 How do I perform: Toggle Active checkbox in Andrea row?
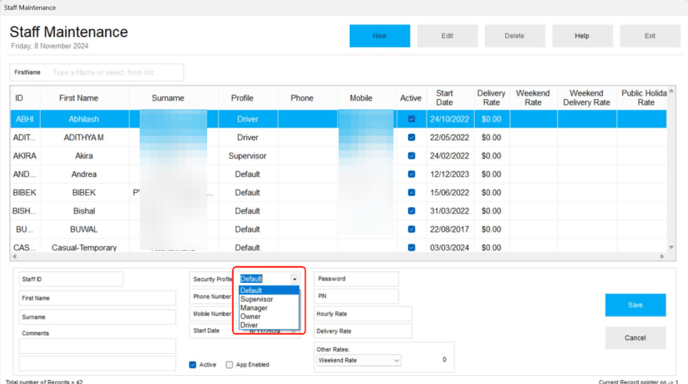[412, 174]
